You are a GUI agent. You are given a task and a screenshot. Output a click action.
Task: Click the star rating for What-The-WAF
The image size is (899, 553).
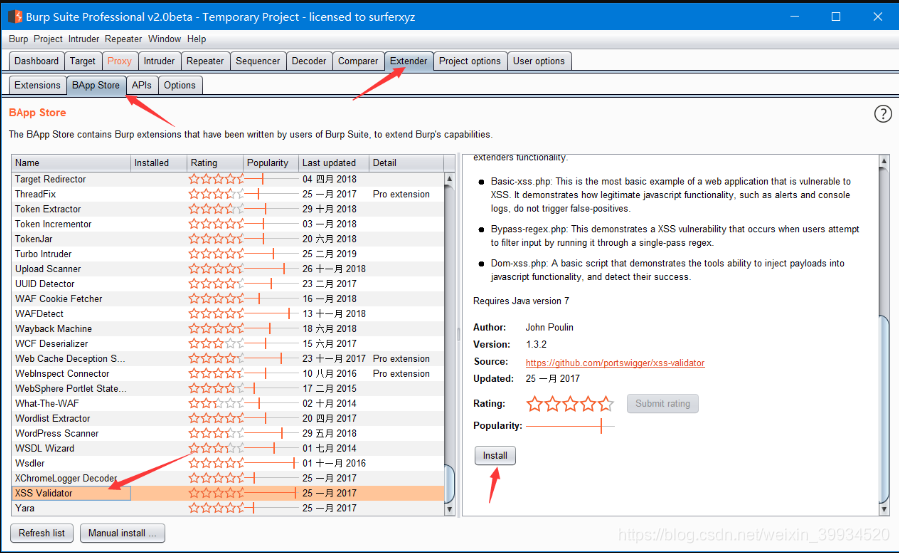(216, 403)
